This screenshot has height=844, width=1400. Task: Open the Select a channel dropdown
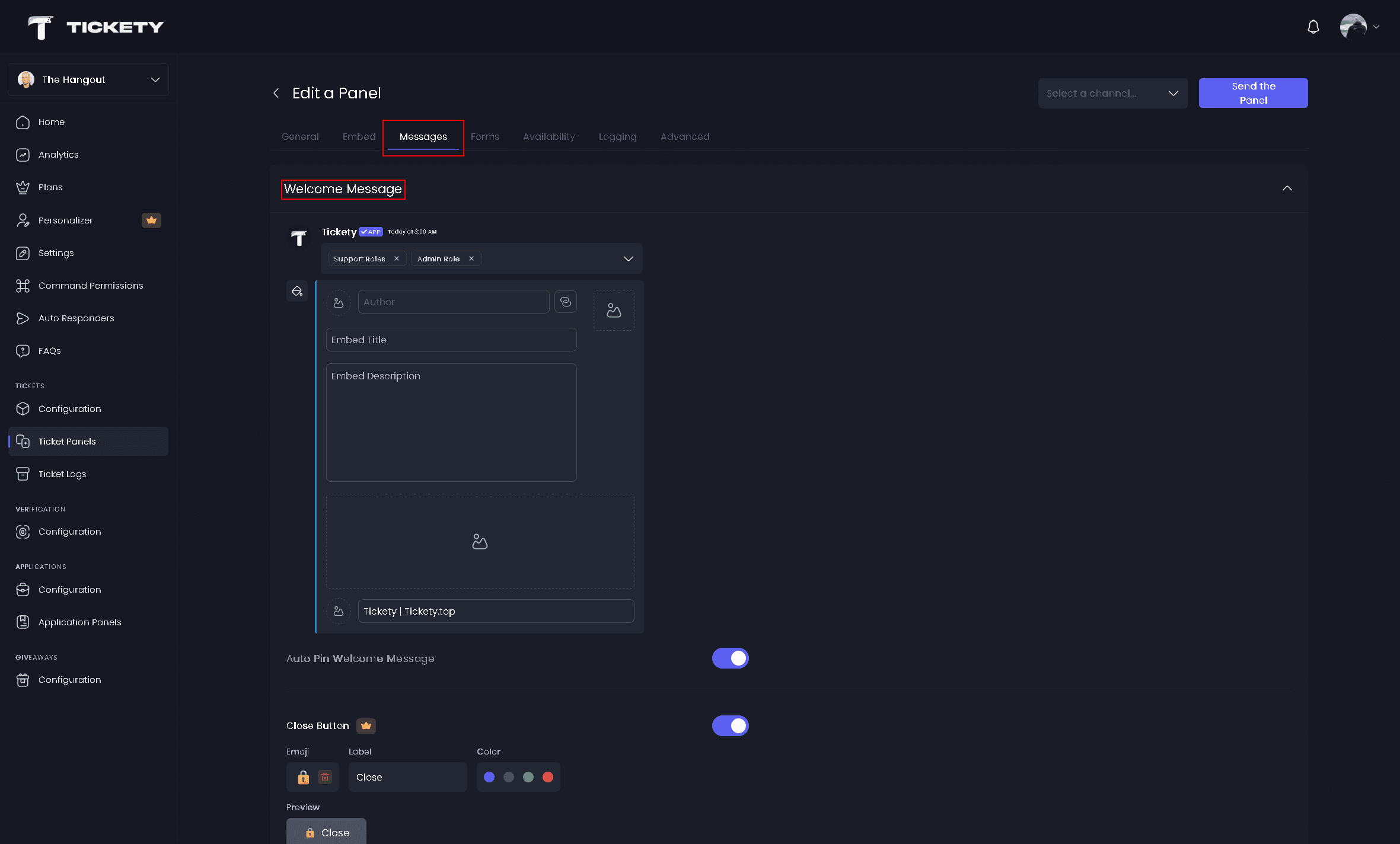click(1113, 92)
